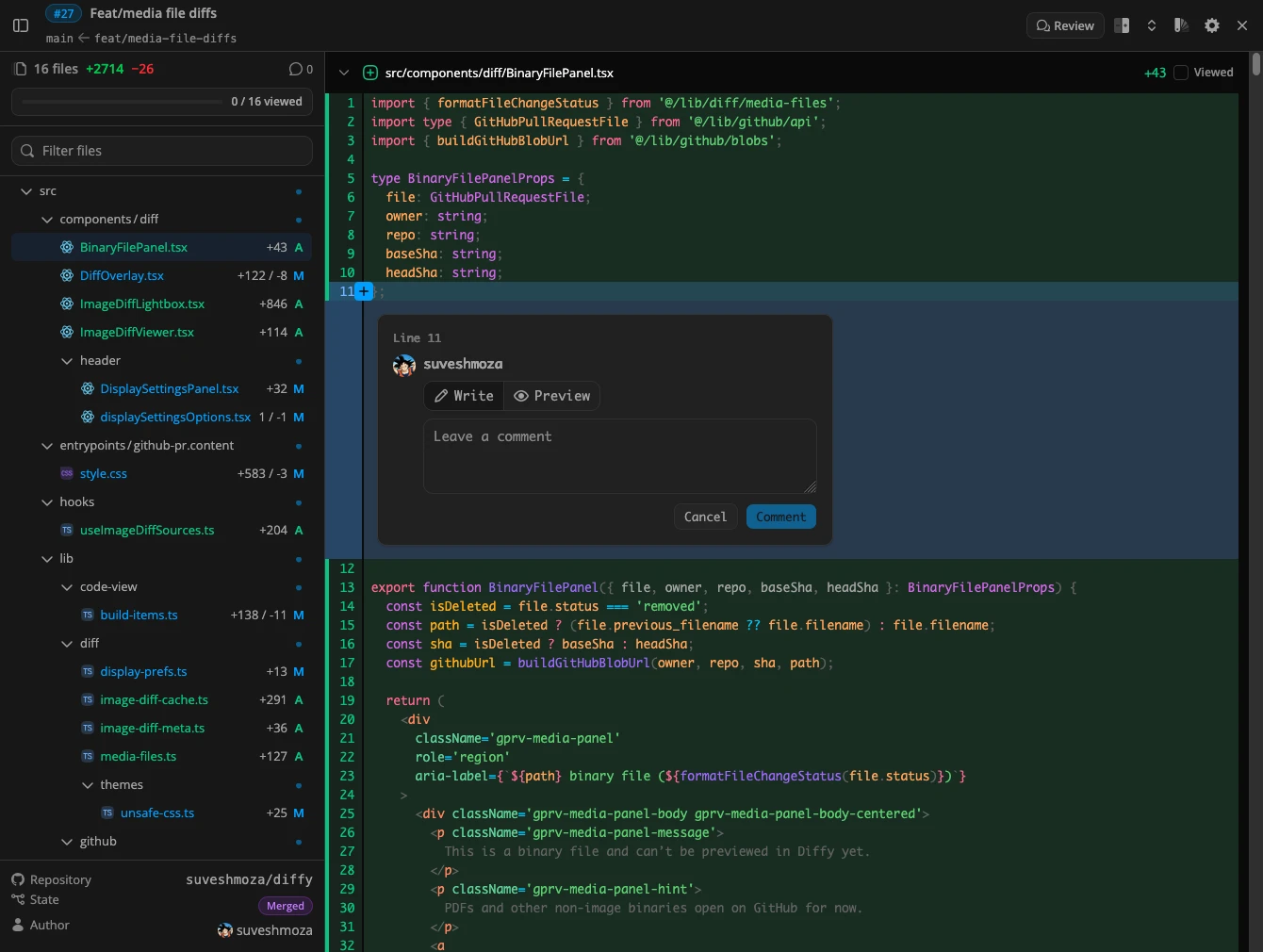Click the TS icon beside media-files.ts

88,756
